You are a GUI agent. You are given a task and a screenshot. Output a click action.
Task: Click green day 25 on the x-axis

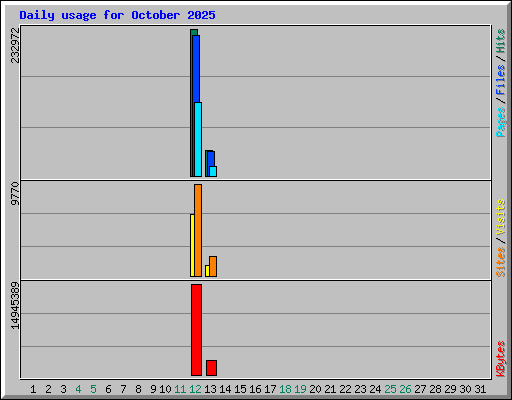[x=390, y=389]
